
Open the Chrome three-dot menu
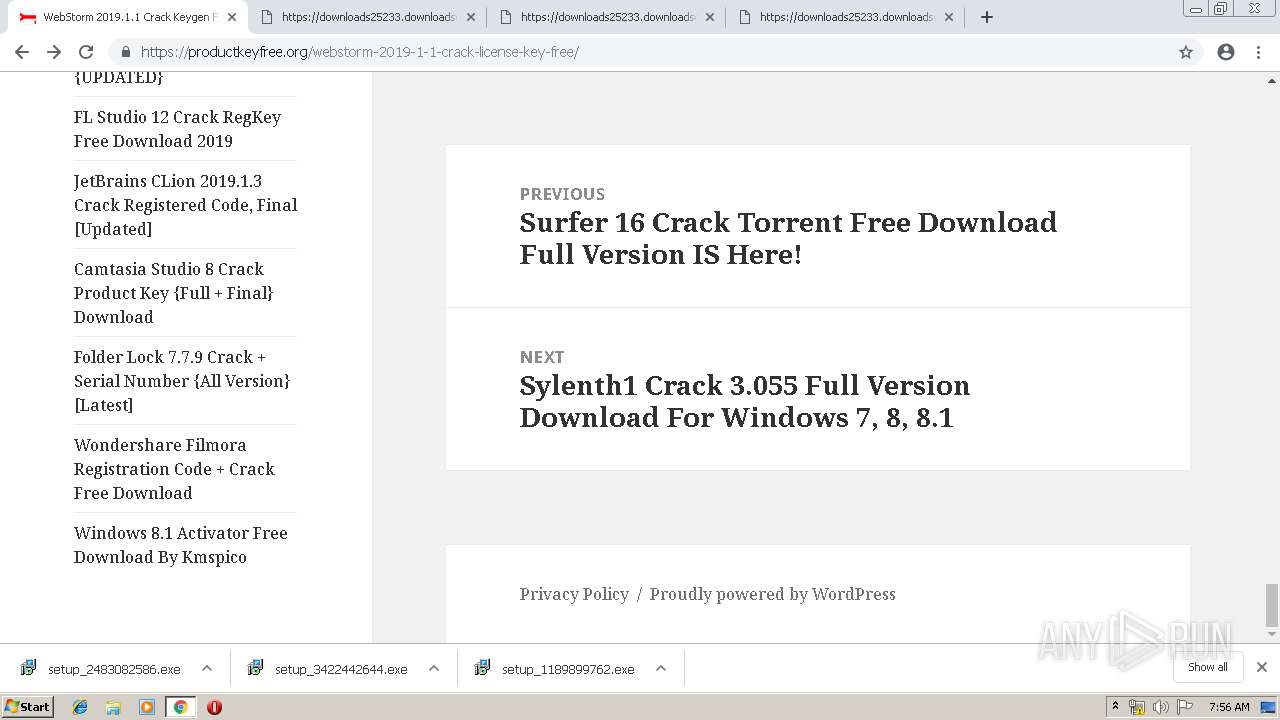[x=1258, y=52]
